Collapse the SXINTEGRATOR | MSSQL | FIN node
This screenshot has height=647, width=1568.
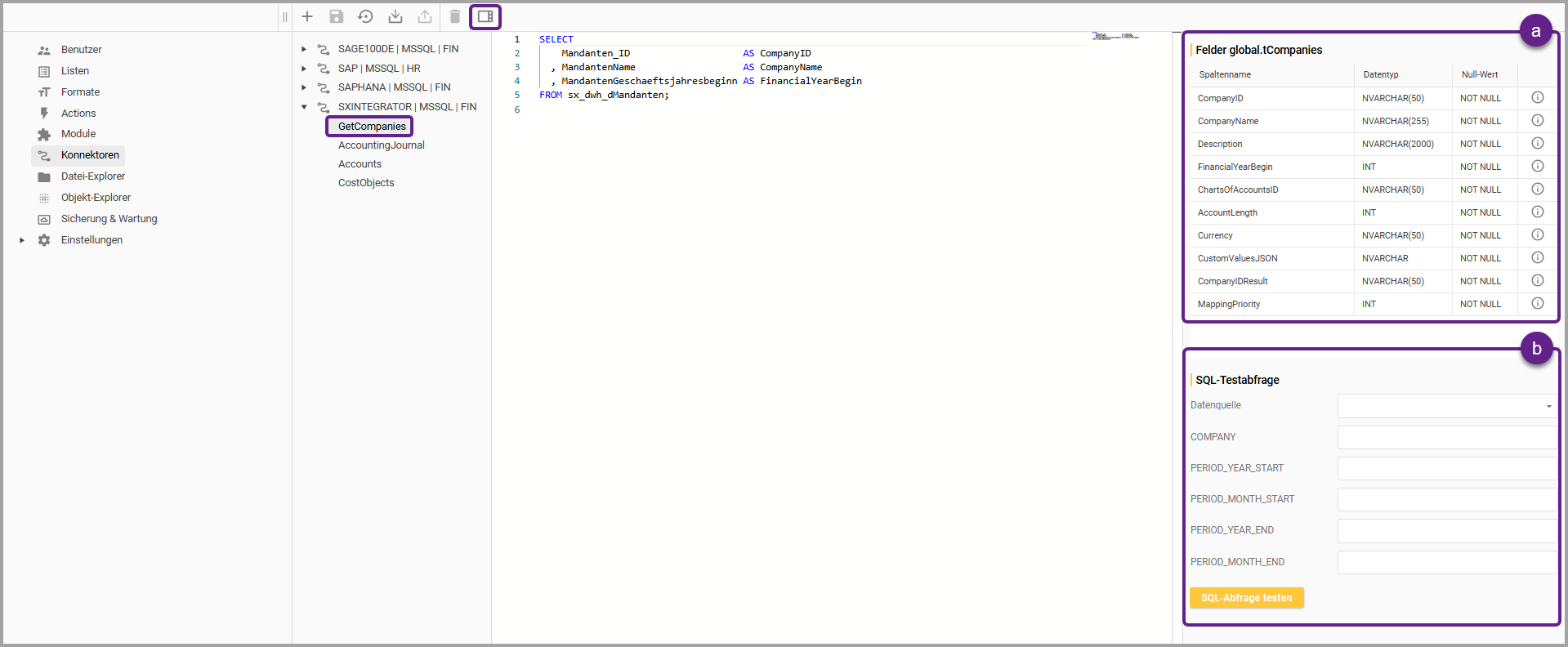coord(304,107)
